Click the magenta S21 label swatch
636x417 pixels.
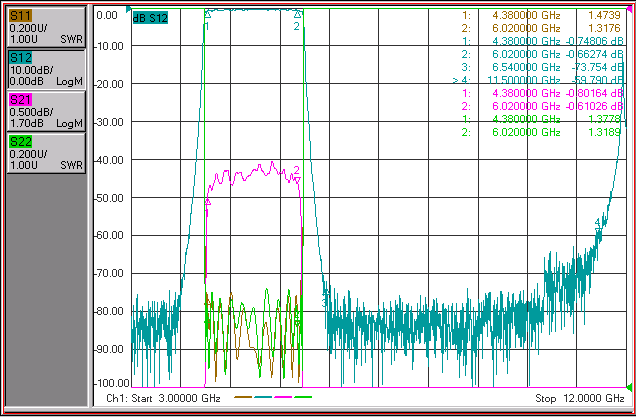point(20,100)
